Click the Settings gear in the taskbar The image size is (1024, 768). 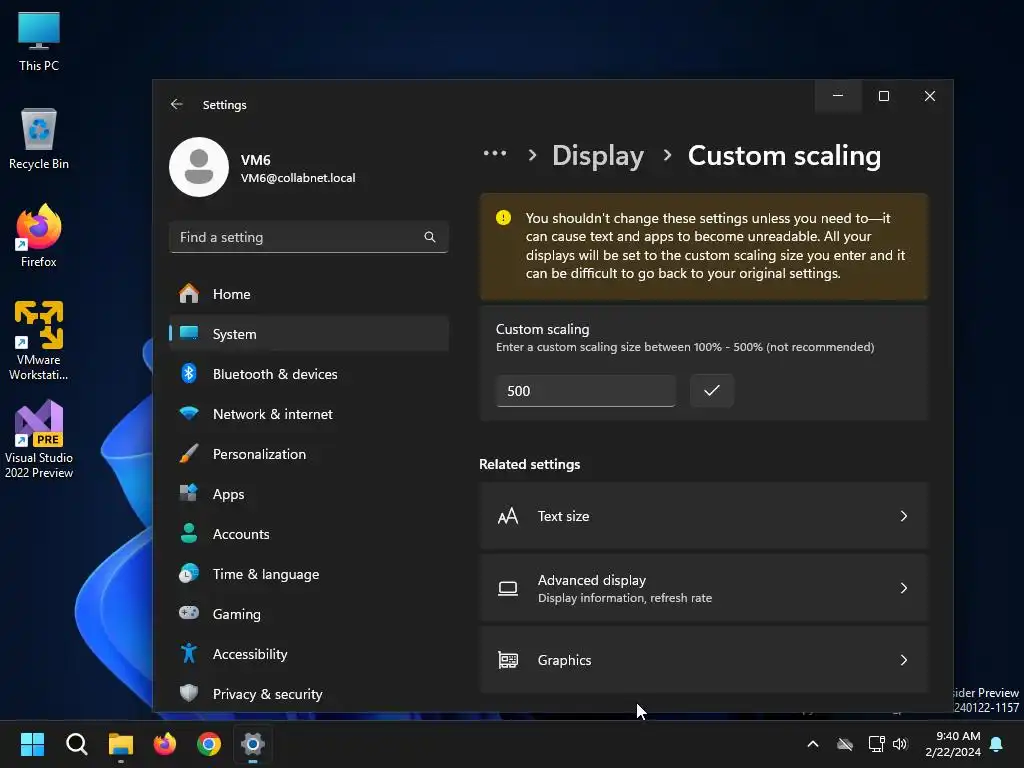click(253, 744)
